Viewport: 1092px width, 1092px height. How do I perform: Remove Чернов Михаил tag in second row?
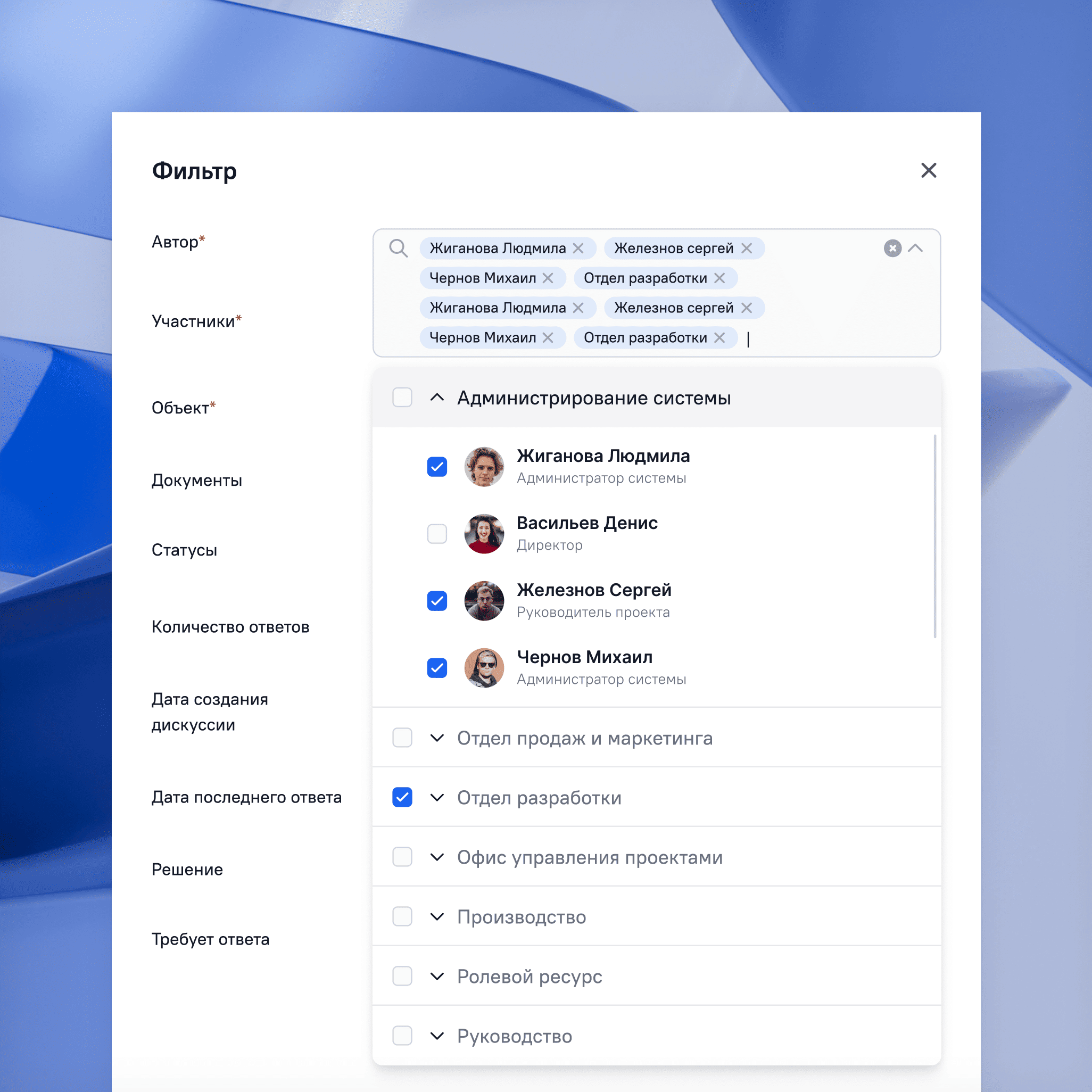tap(548, 278)
